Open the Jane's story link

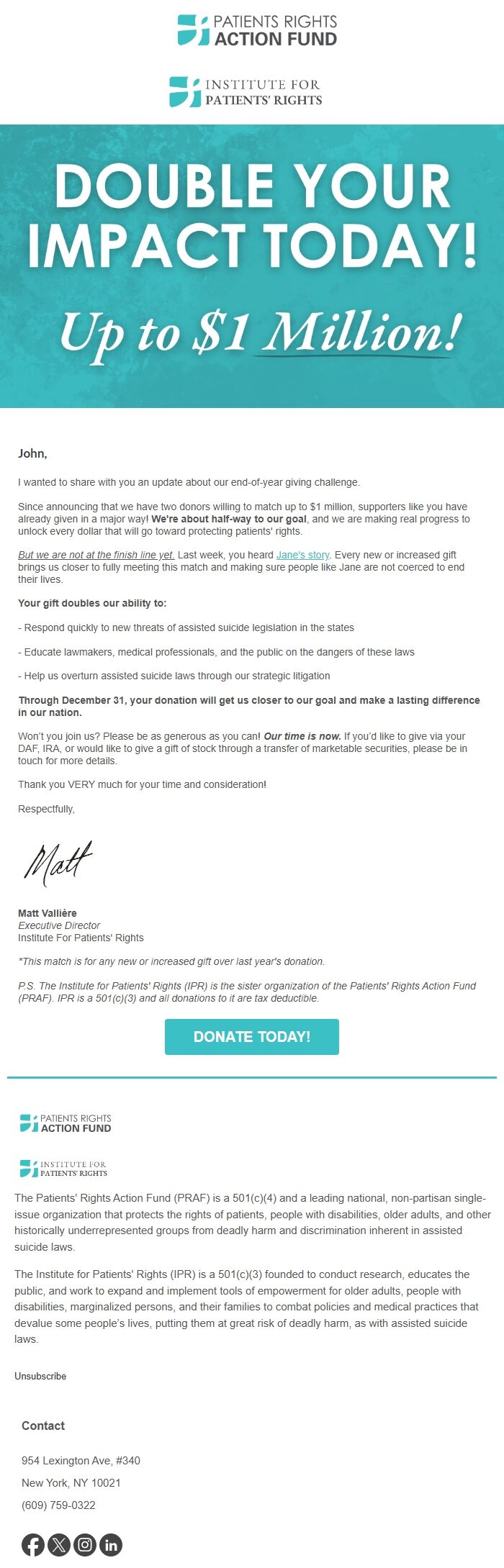click(x=303, y=555)
